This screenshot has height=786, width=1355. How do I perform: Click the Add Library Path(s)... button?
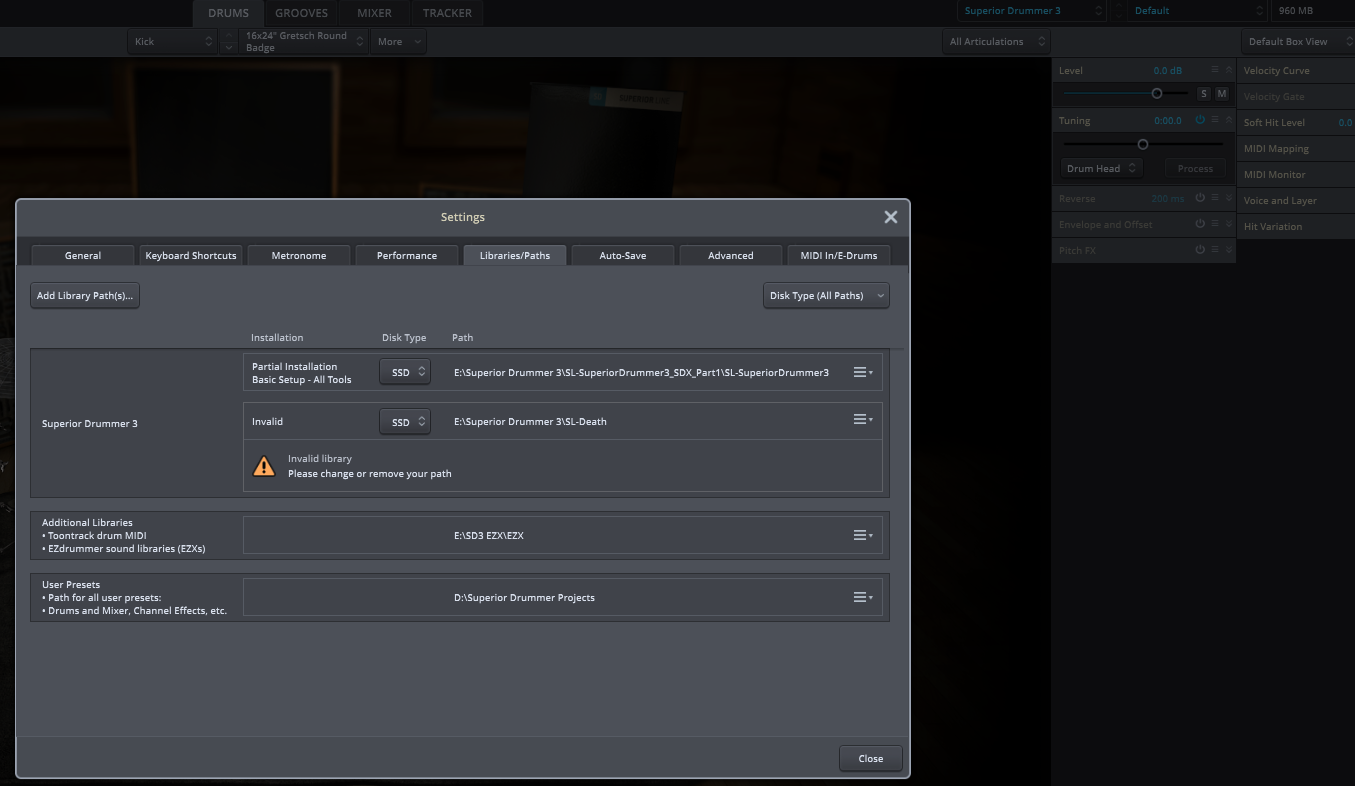pos(85,296)
